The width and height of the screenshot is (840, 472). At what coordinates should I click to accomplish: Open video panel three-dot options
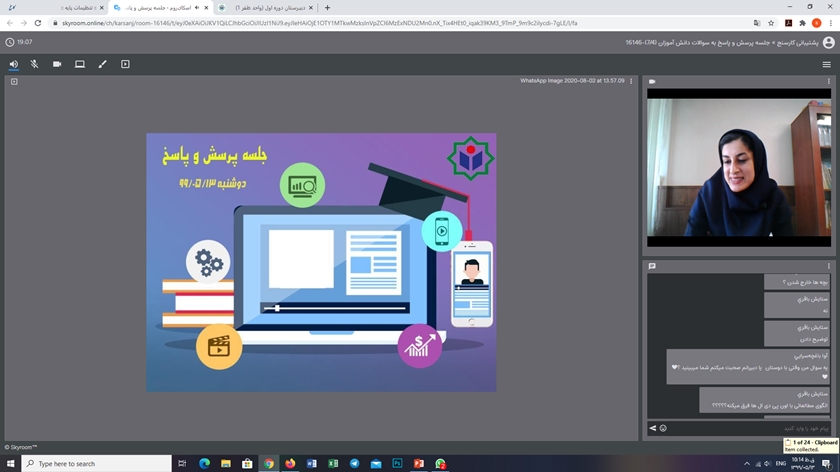coord(830,81)
